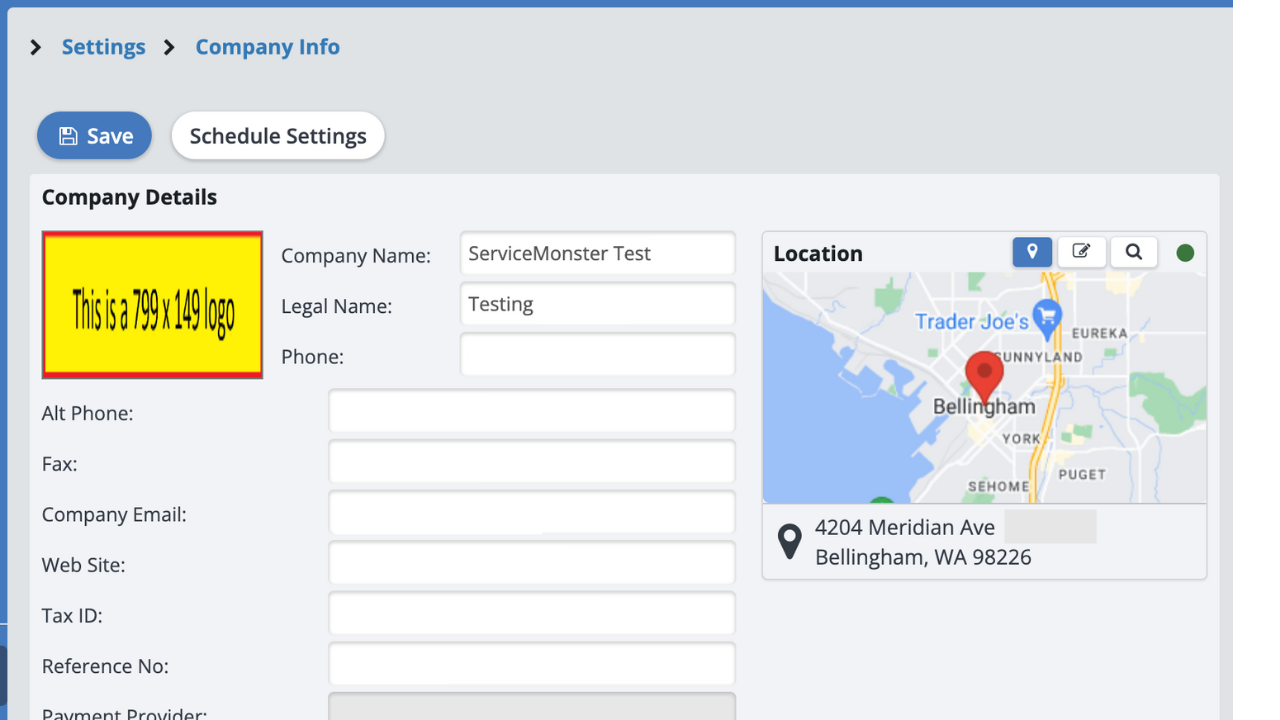Click into the Legal Name field

[597, 304]
